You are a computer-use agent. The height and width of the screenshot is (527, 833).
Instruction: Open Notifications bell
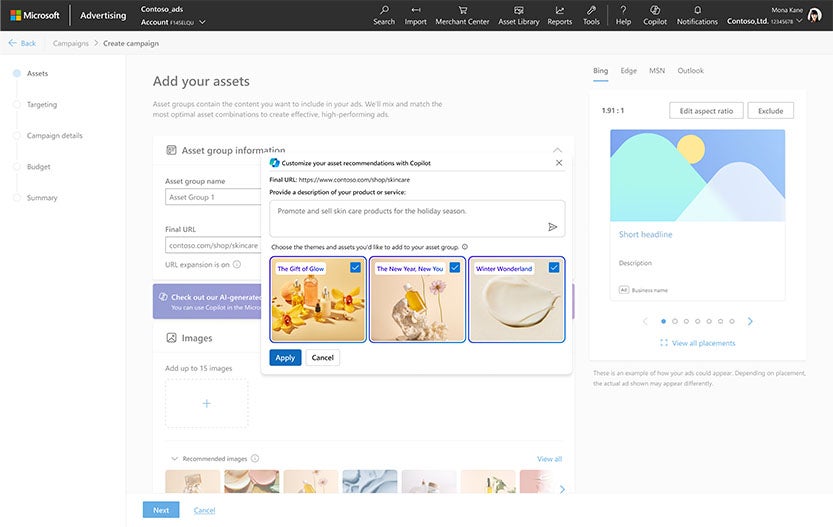697,14
